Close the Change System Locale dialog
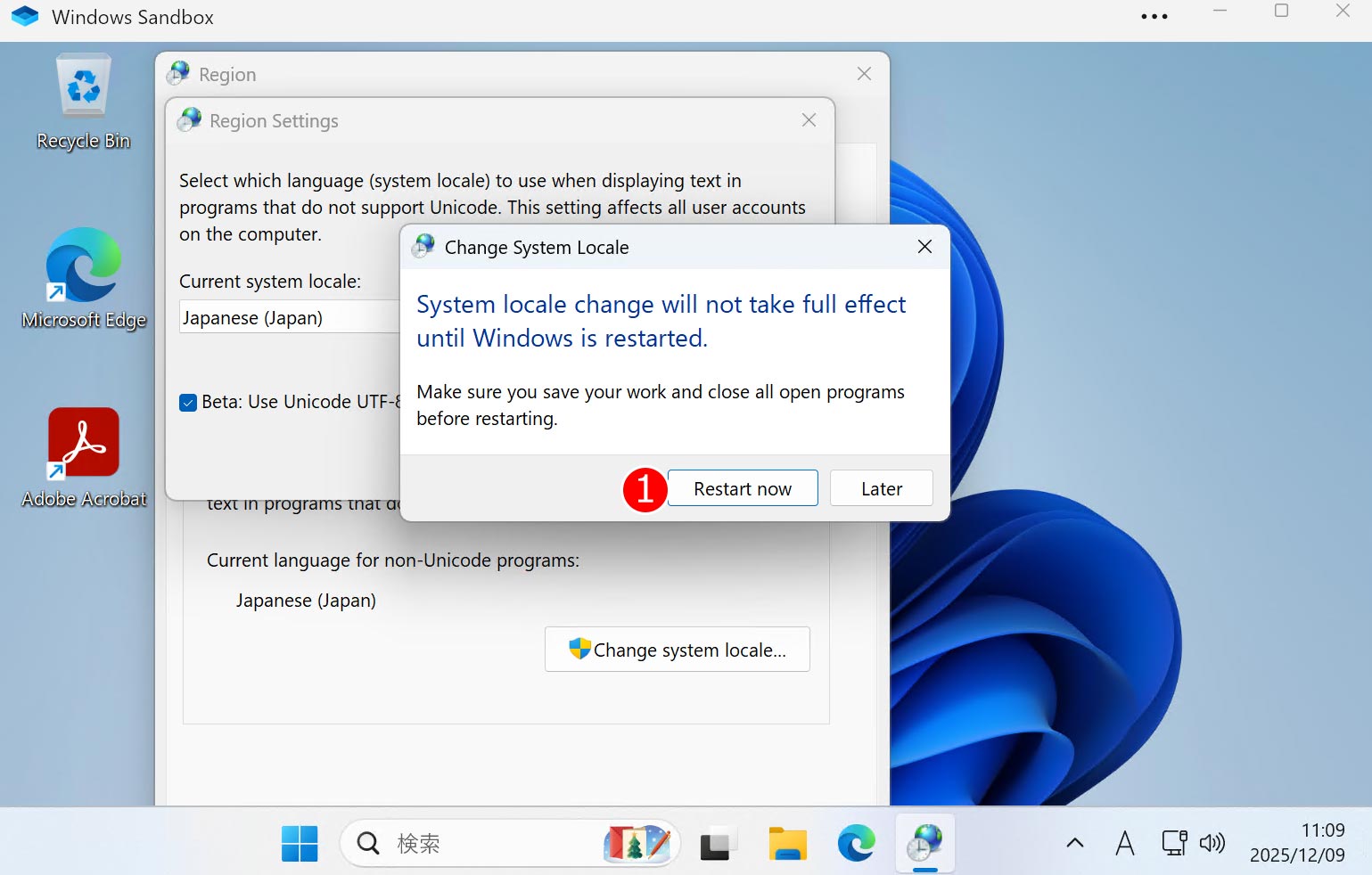Viewport: 1372px width, 875px height. pos(924,247)
